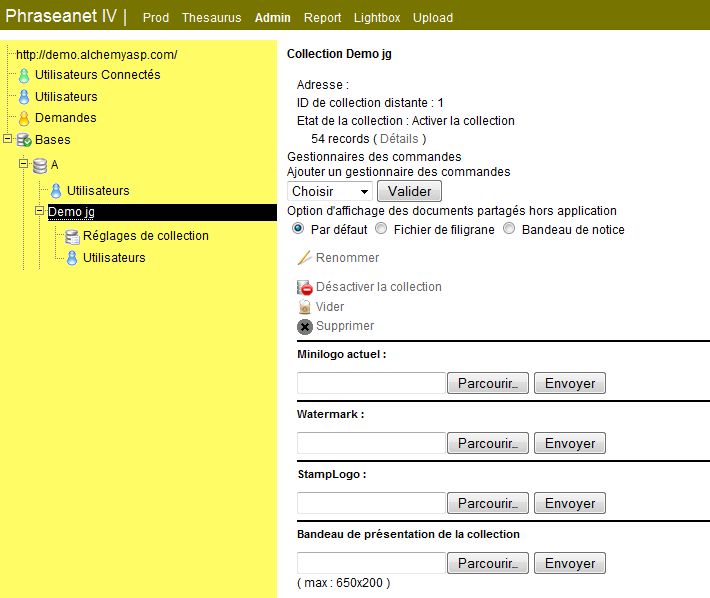710x598 pixels.
Task: Click Parcourir for Minilogo actuel
Action: click(x=488, y=383)
